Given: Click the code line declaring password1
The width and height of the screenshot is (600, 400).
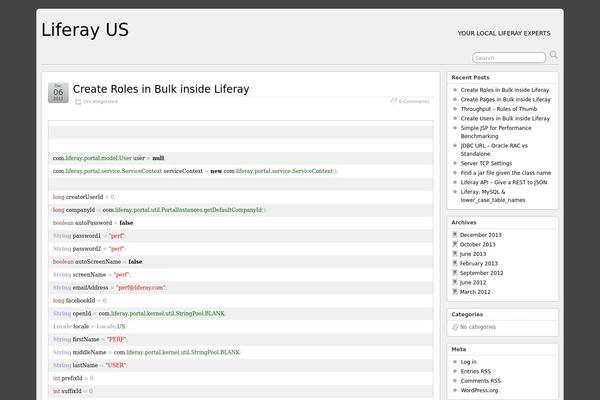Looking at the screenshot, I should (241, 236).
